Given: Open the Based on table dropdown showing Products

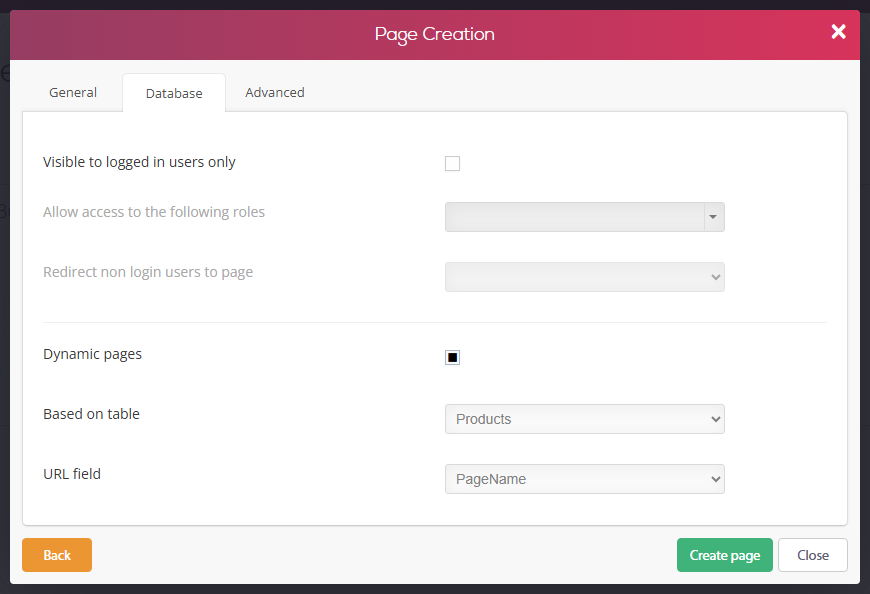Looking at the screenshot, I should [x=584, y=419].
